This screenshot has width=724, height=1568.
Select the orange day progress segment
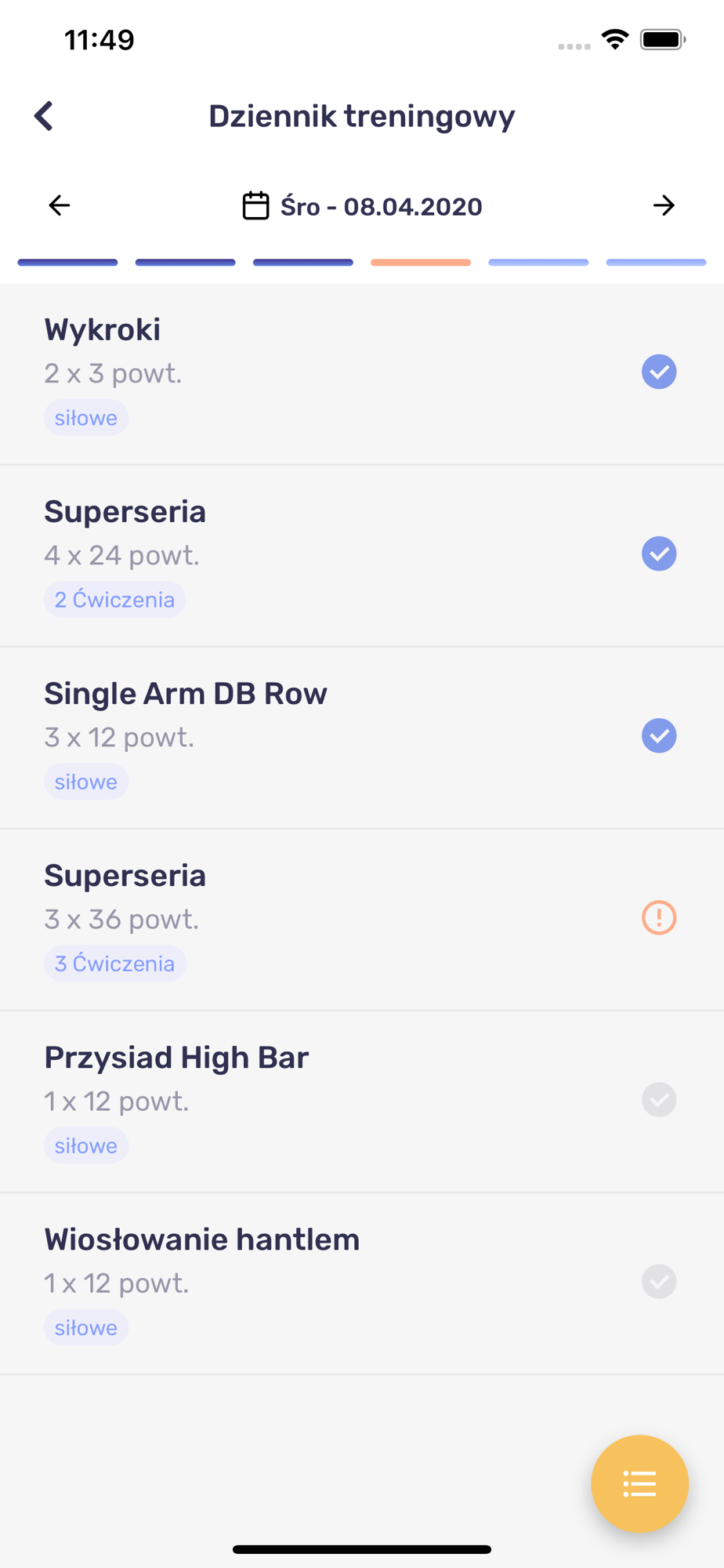(x=421, y=263)
